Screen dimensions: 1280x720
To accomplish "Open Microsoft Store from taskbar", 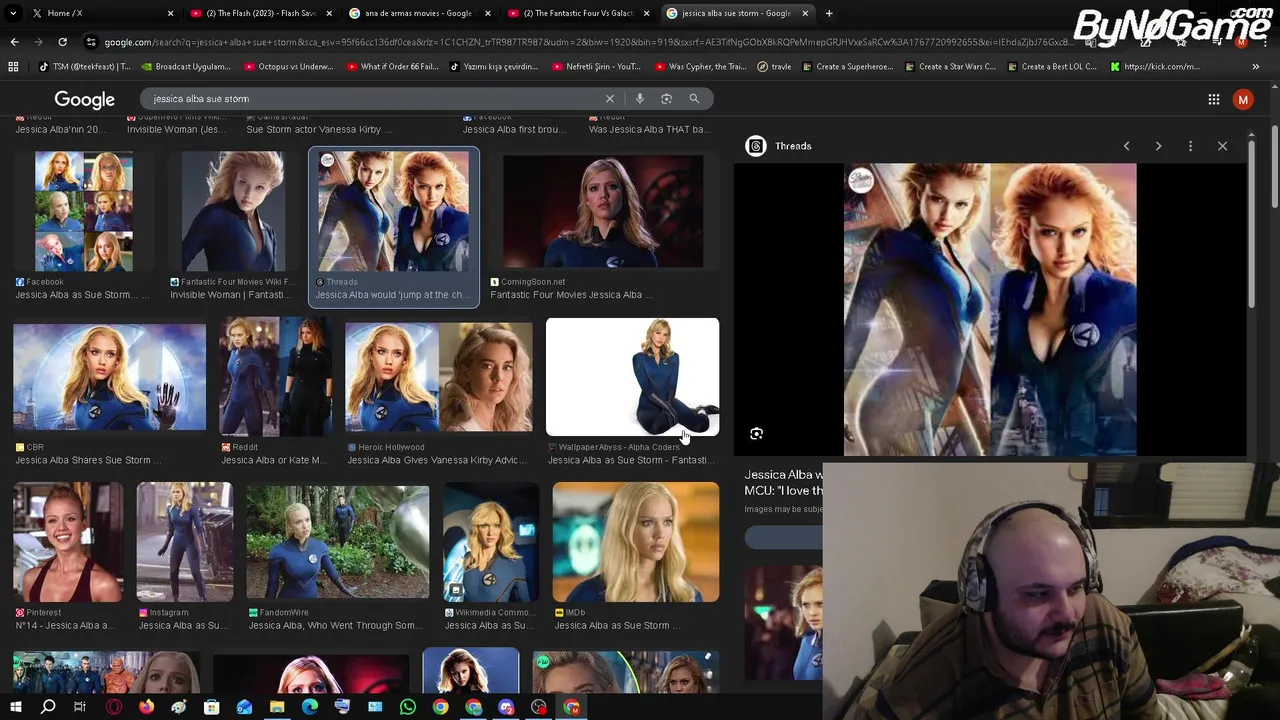I will tap(211, 708).
